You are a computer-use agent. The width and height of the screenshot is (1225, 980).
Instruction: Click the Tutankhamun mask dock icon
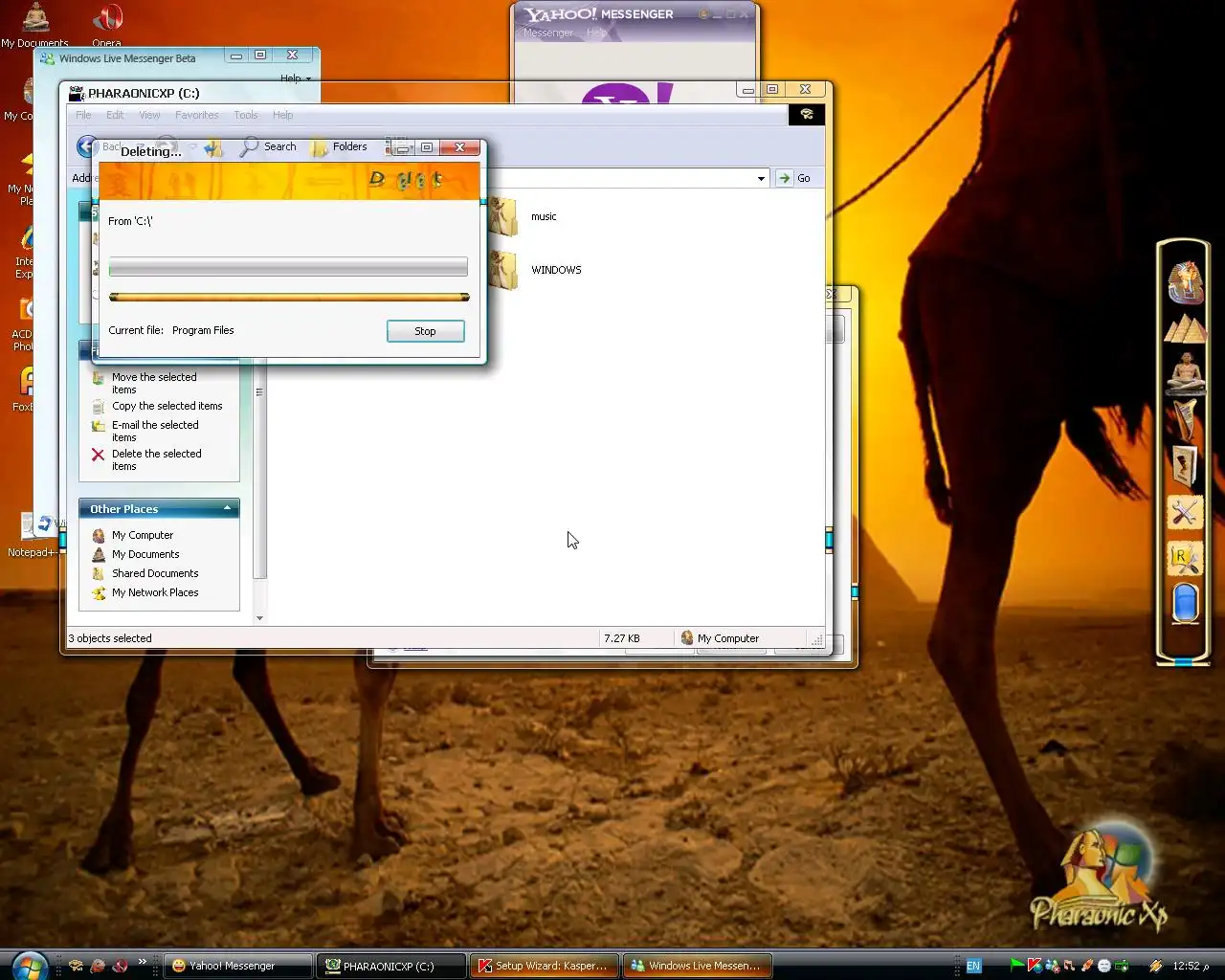[x=1185, y=282]
